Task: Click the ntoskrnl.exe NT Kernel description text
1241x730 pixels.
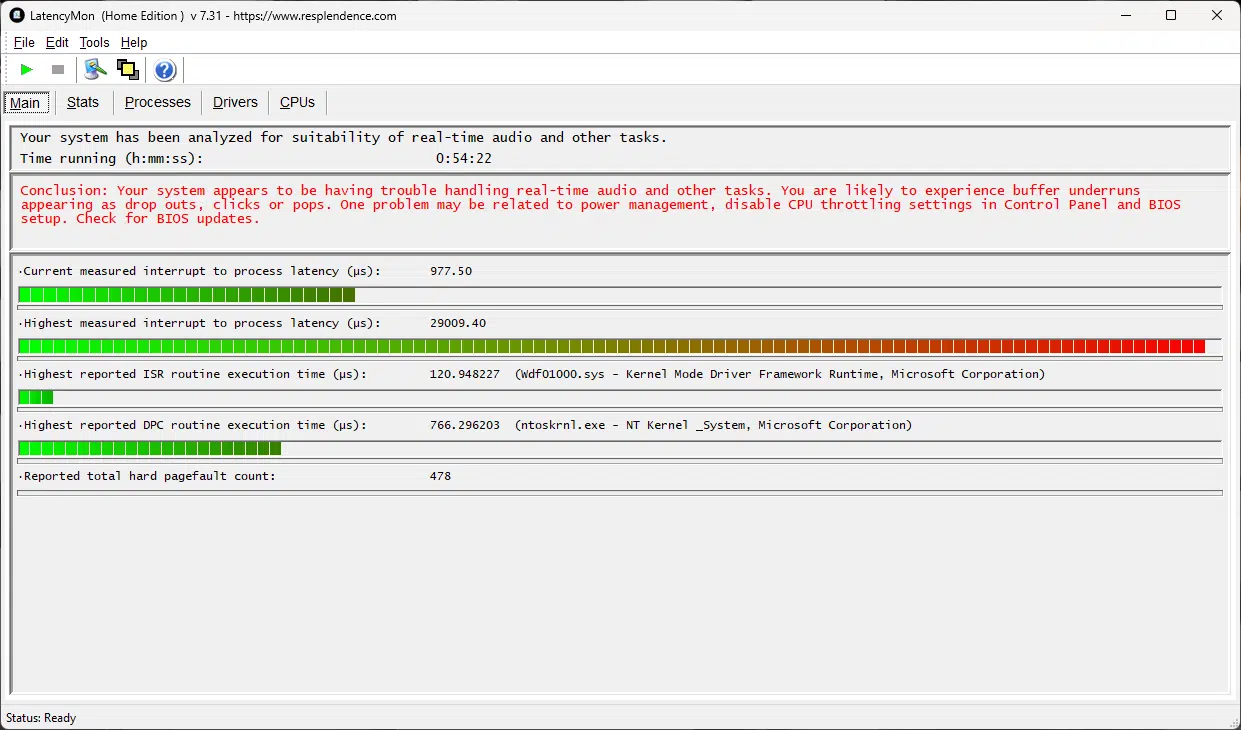Action: click(714, 425)
